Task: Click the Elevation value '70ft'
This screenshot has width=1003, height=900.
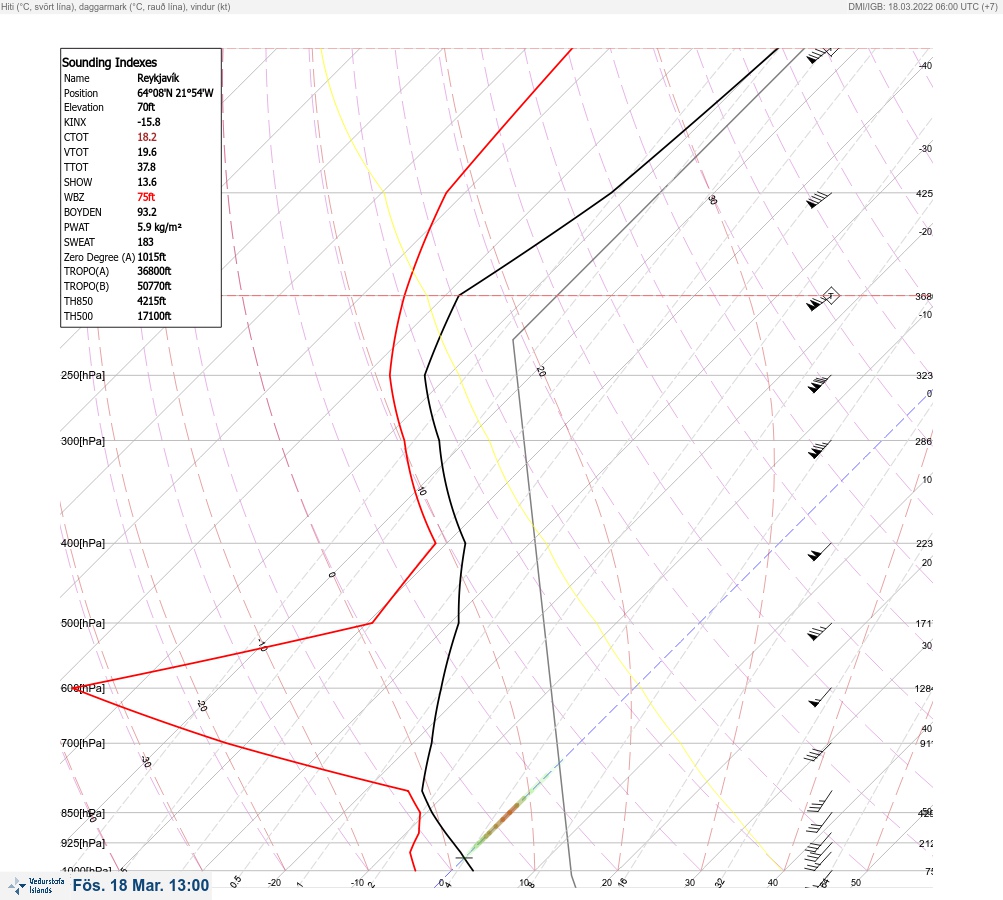Action: [x=146, y=107]
